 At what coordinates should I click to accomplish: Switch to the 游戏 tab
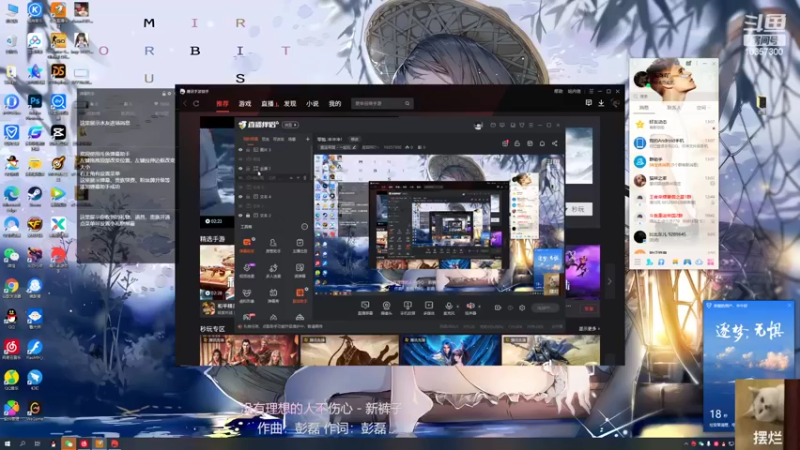(245, 104)
